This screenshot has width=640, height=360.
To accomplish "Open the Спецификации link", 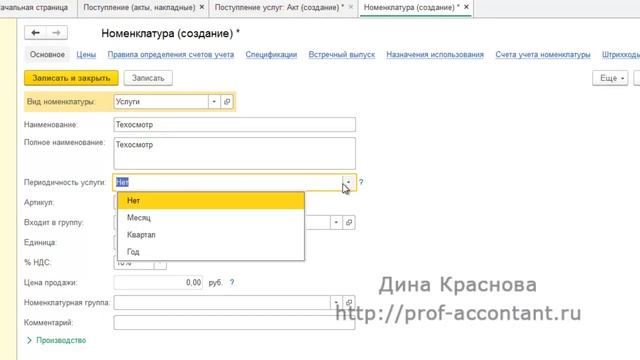I will pos(271,55).
